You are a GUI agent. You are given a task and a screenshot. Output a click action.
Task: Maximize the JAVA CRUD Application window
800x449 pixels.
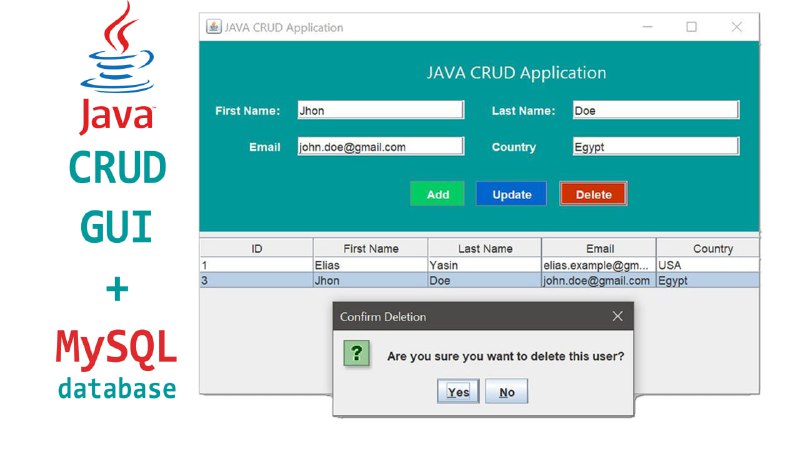[x=691, y=27]
